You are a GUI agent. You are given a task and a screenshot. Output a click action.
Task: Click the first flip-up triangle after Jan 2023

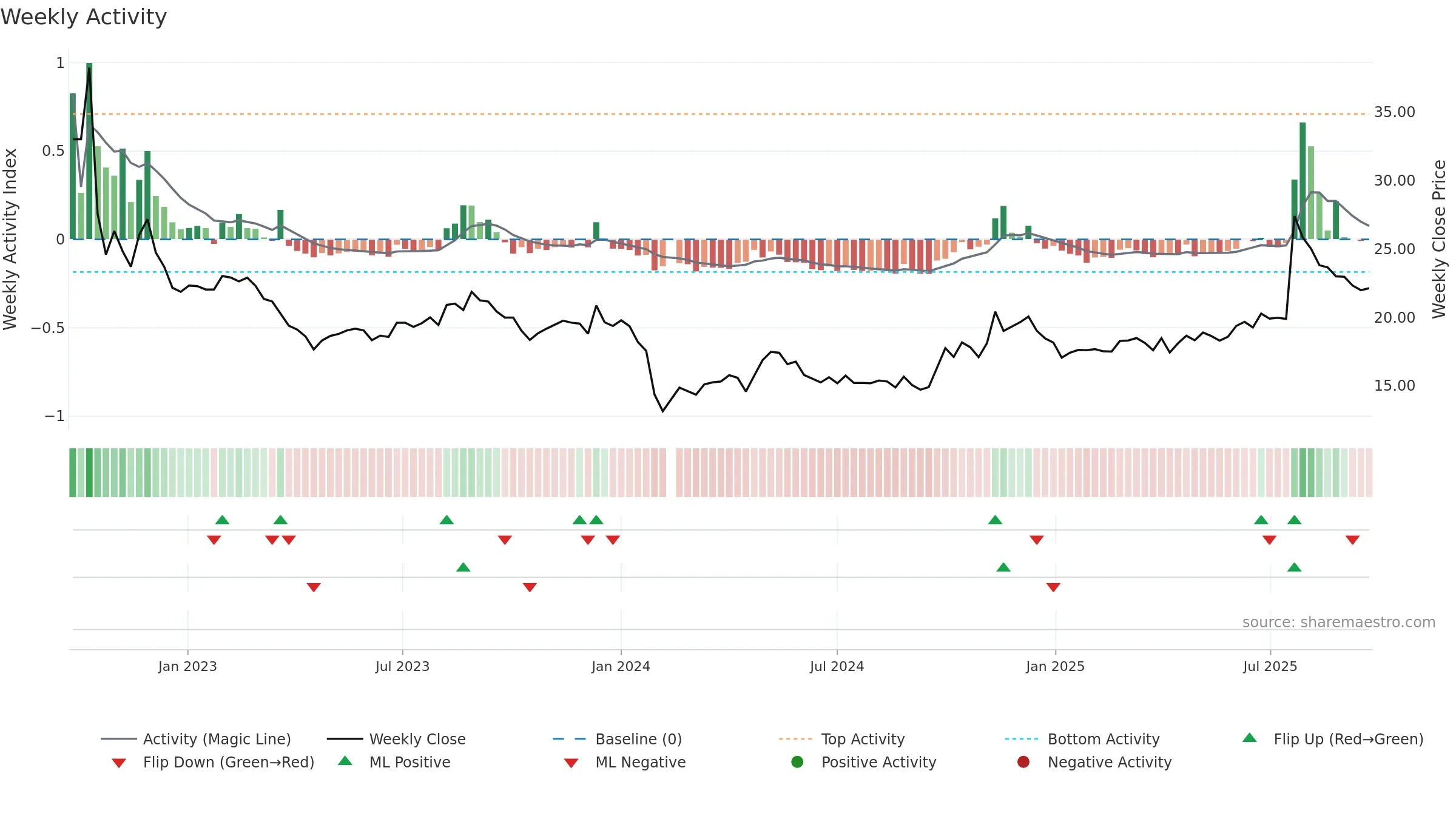pos(222,520)
